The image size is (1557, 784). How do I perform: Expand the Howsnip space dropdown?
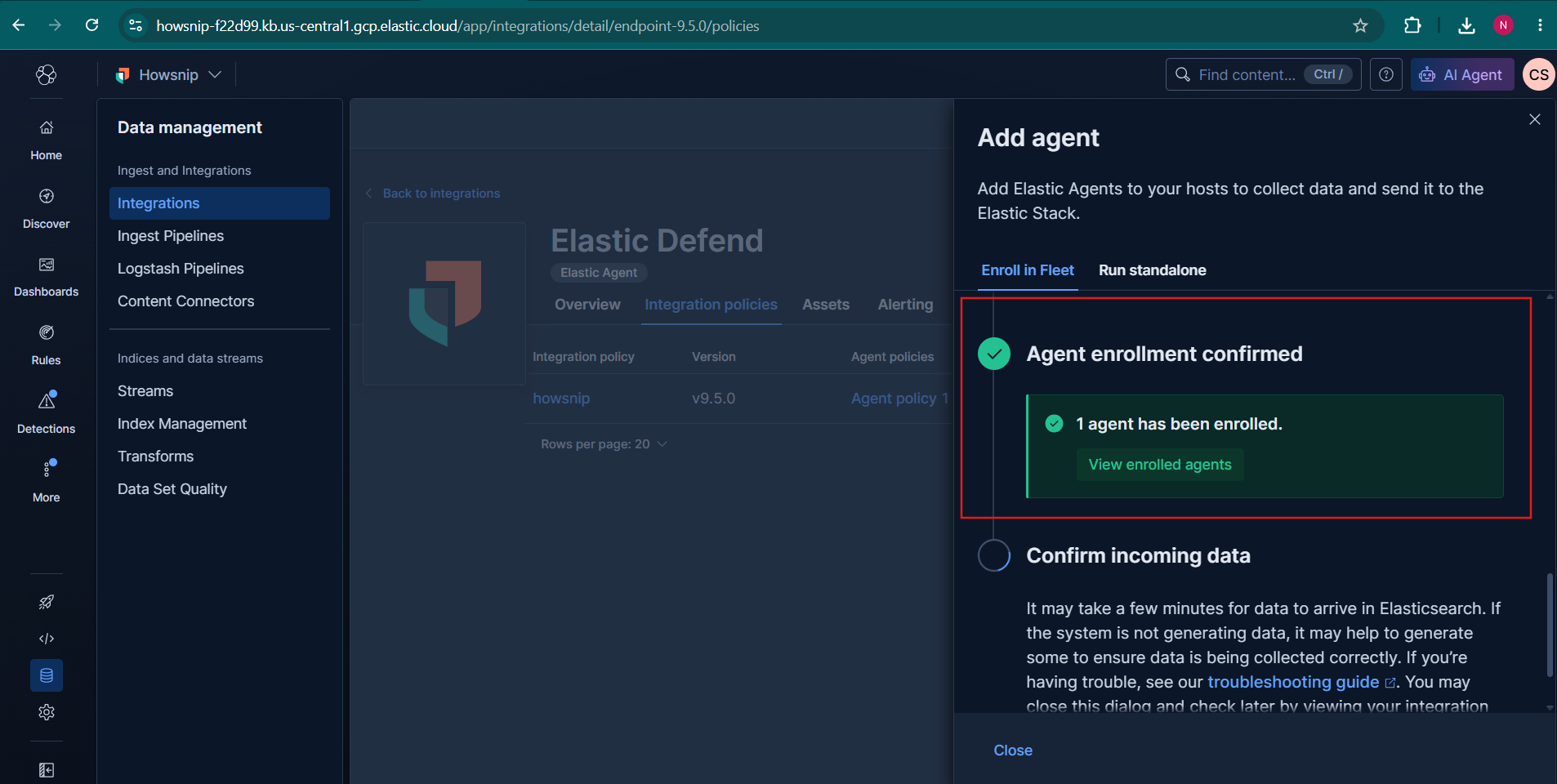(168, 75)
